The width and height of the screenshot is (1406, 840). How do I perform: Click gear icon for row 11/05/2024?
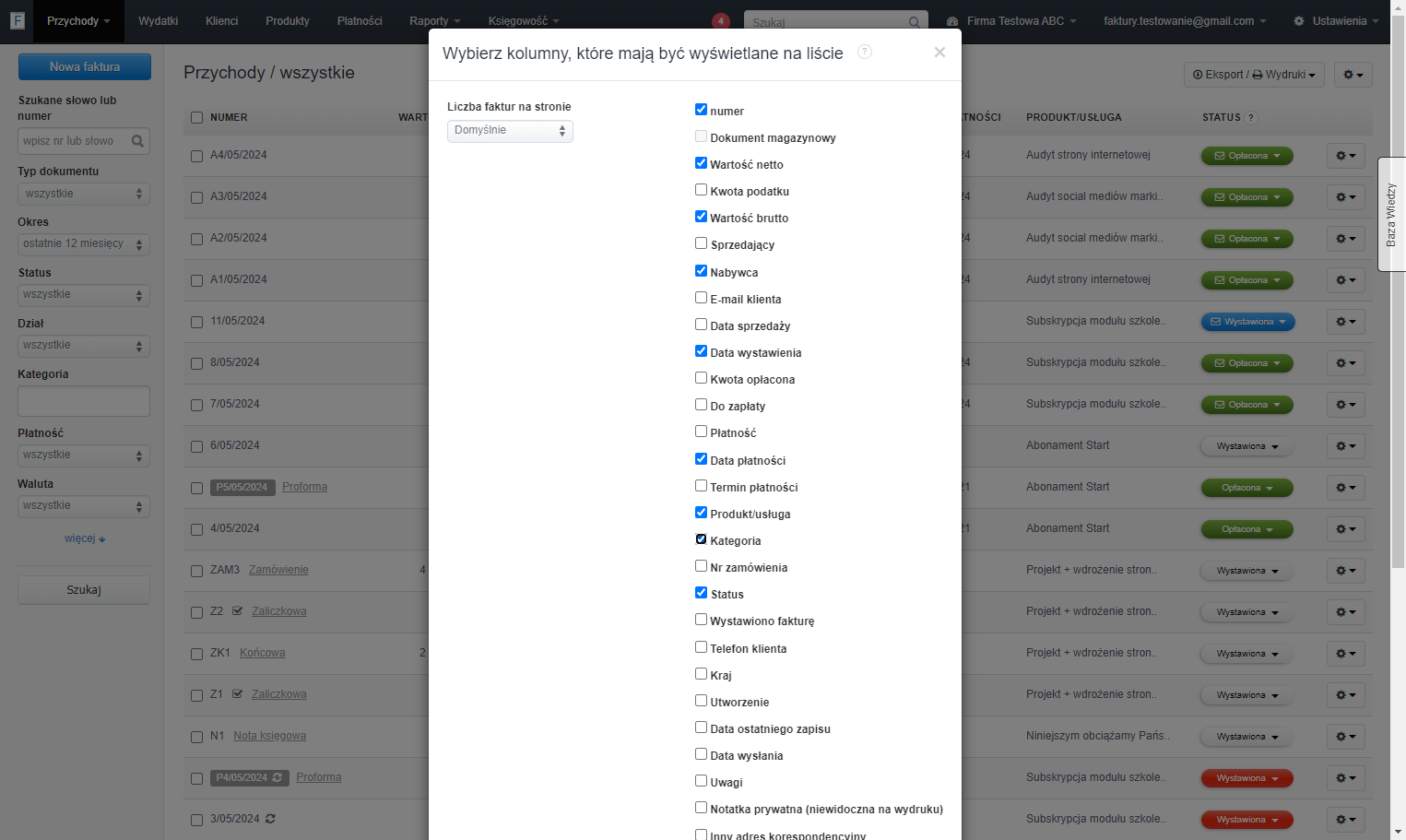click(1346, 322)
